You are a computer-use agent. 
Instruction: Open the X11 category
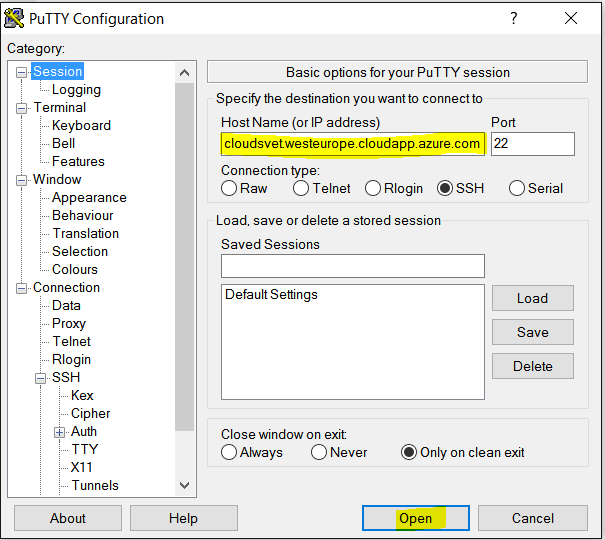pyautogui.click(x=81, y=467)
